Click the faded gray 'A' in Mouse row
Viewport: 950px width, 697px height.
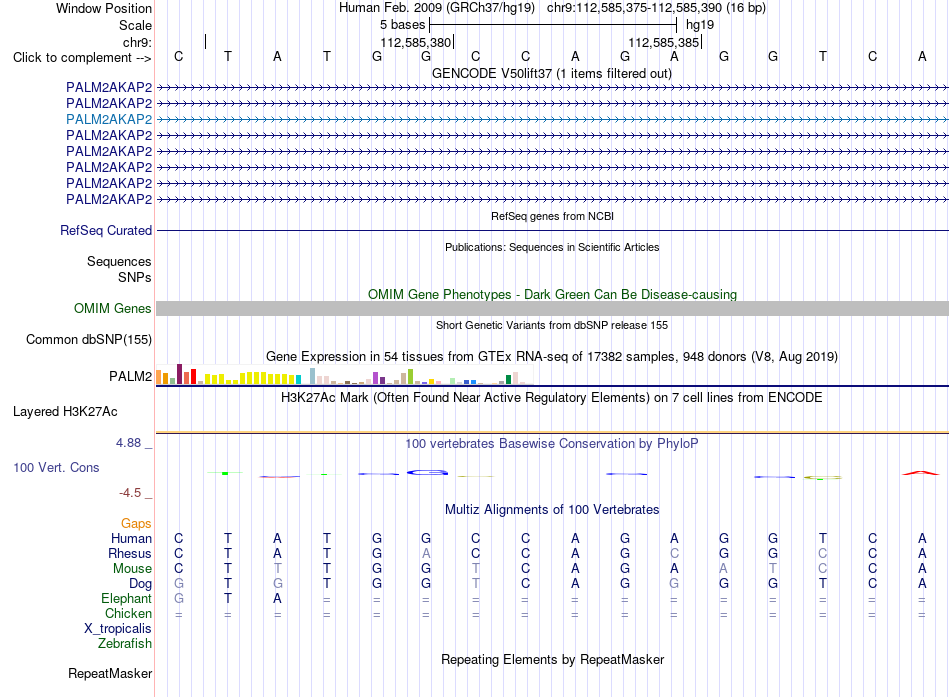point(723,569)
